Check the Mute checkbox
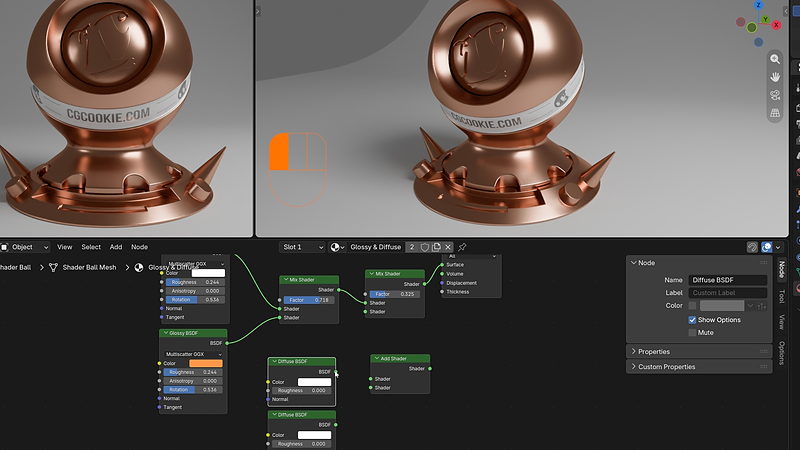Viewport: 800px width, 450px height. pos(692,333)
